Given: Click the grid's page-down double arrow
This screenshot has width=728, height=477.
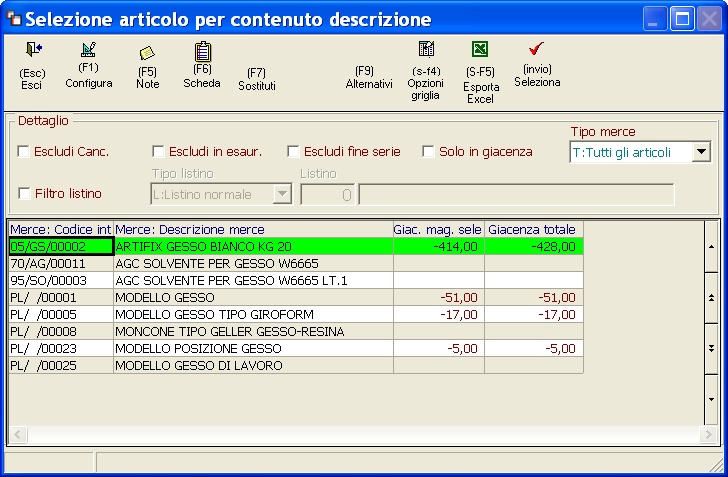Looking at the screenshot, I should [x=711, y=348].
